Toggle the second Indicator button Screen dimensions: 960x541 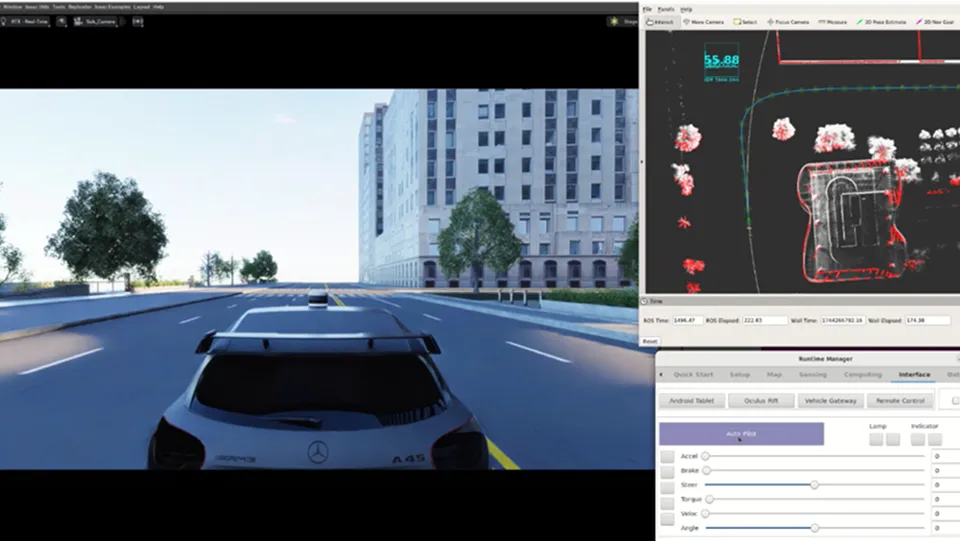coord(935,439)
